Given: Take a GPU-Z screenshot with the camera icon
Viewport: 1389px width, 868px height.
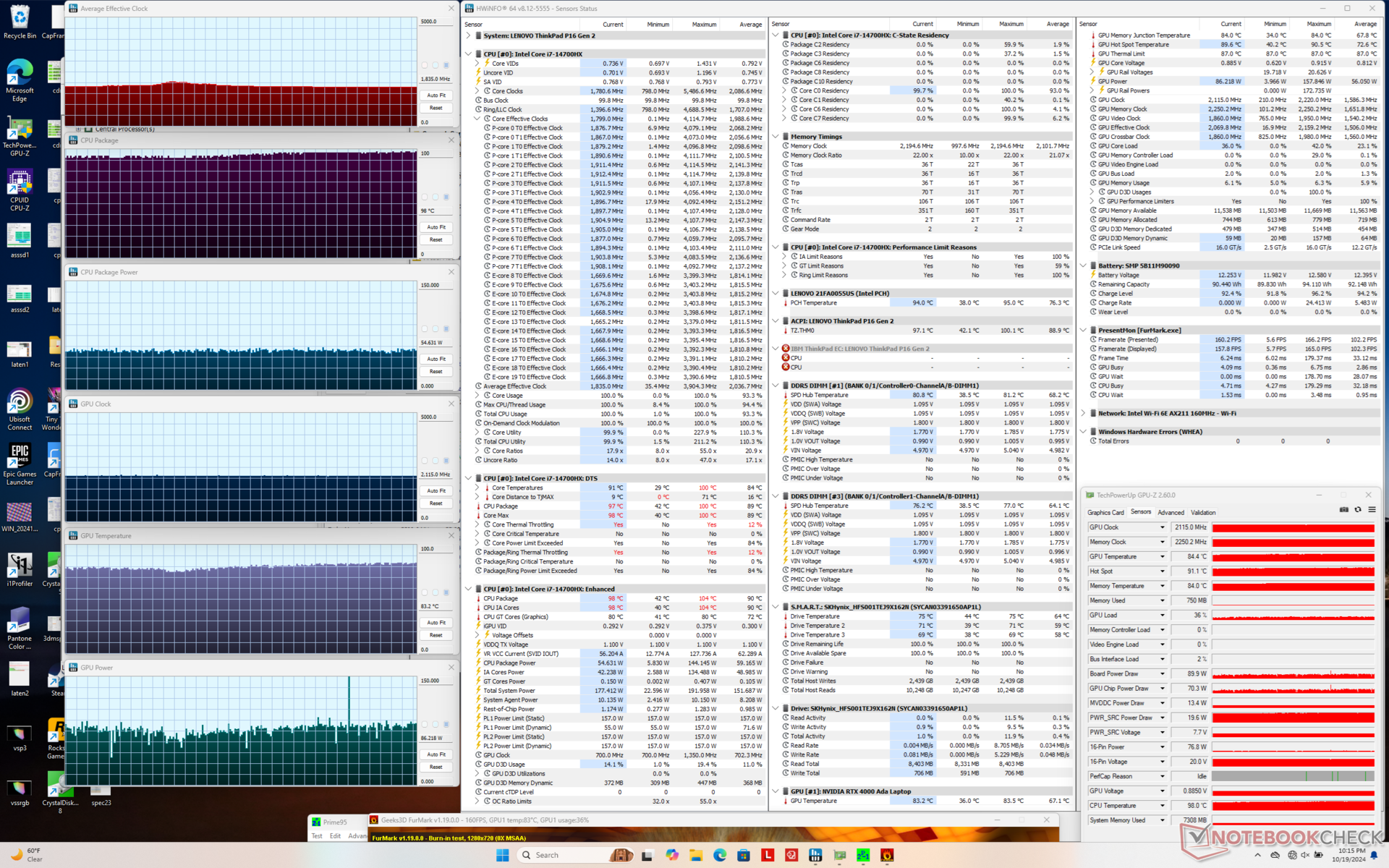Looking at the screenshot, I should tap(1343, 510).
